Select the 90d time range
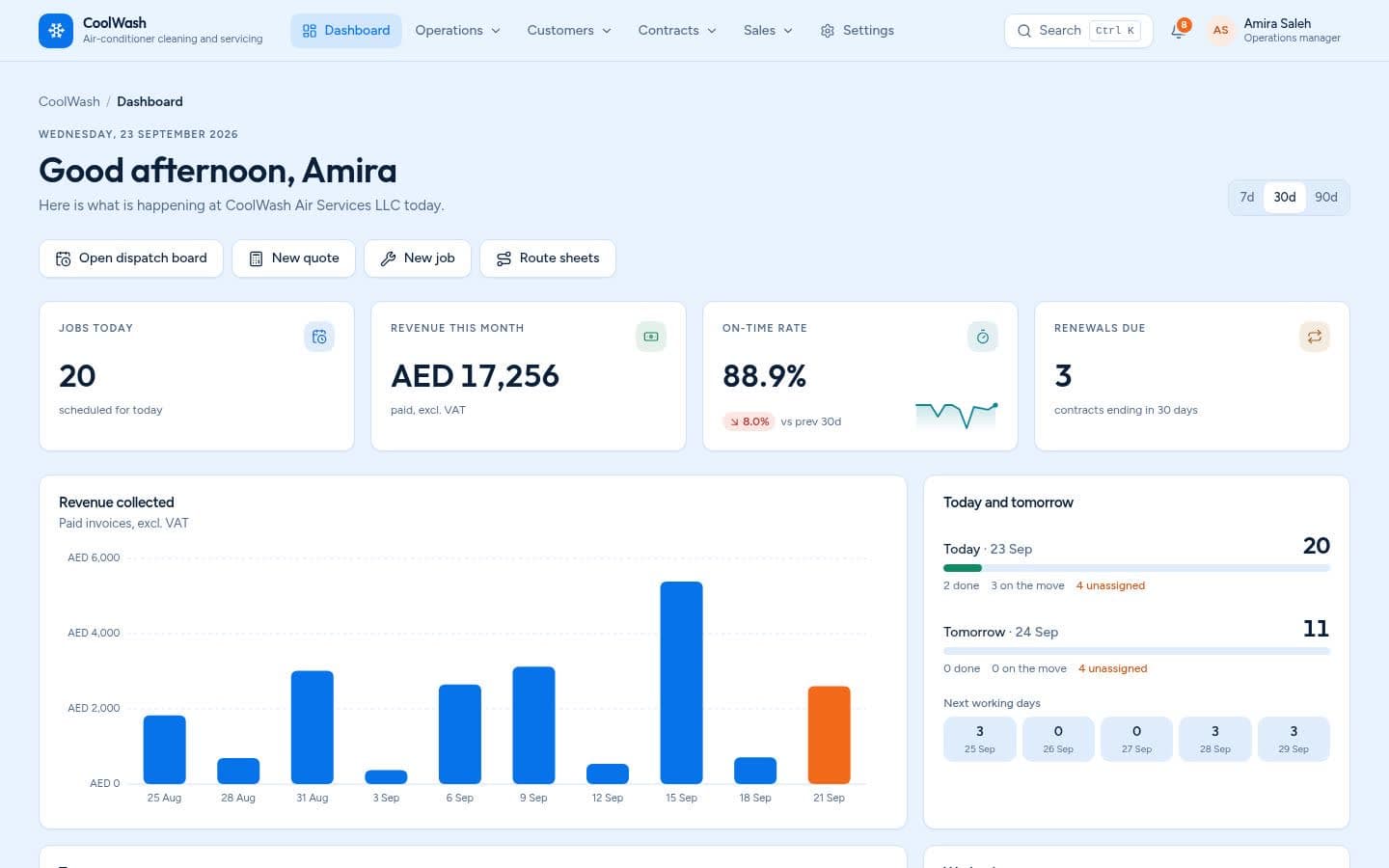Screen dimensions: 1389x868 click(x=1326, y=197)
